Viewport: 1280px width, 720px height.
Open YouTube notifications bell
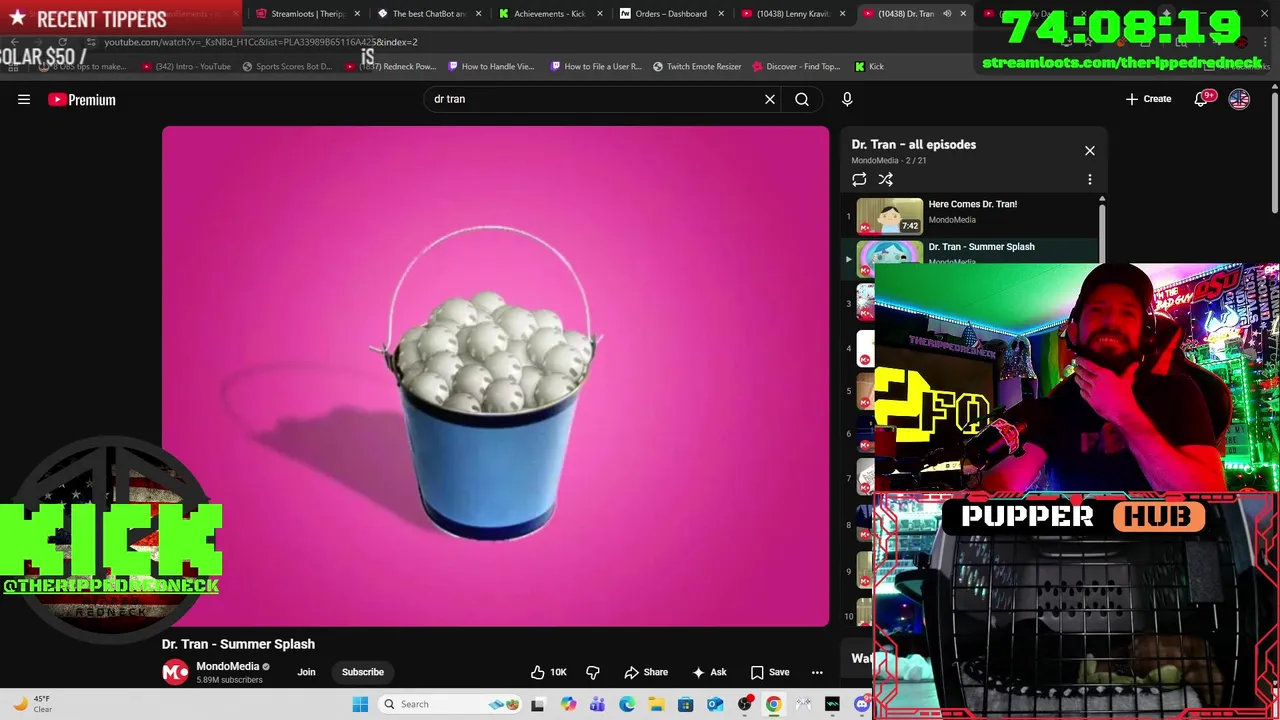click(1202, 99)
